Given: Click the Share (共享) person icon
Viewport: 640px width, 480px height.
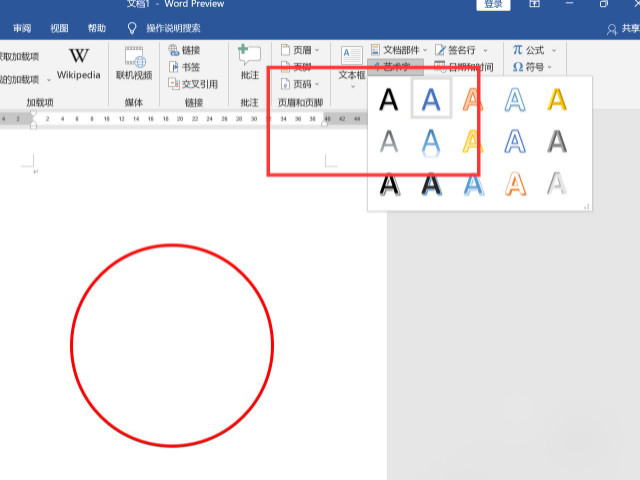Looking at the screenshot, I should [611, 29].
